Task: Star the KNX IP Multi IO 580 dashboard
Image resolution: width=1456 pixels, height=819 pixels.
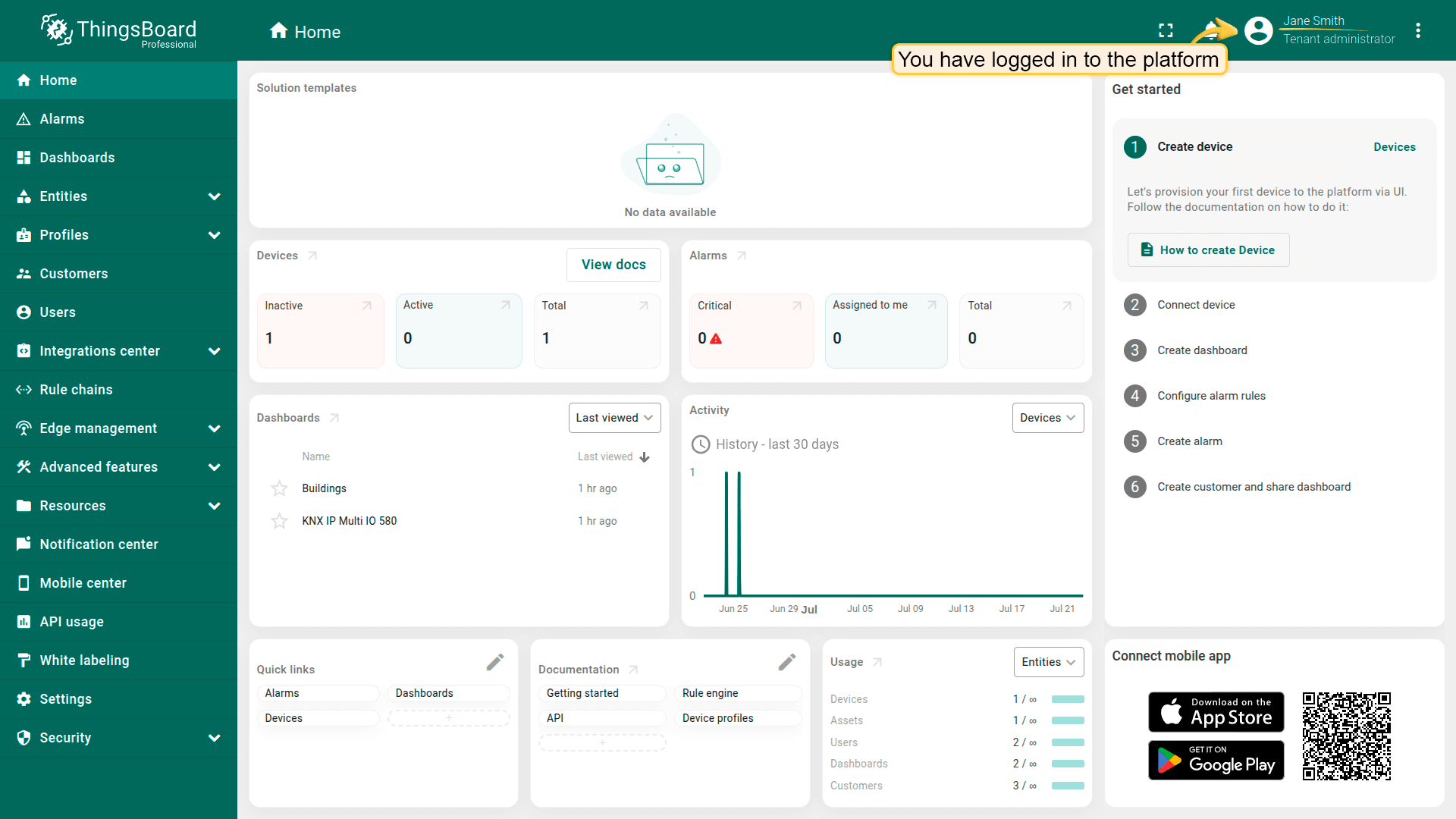Action: coord(279,521)
